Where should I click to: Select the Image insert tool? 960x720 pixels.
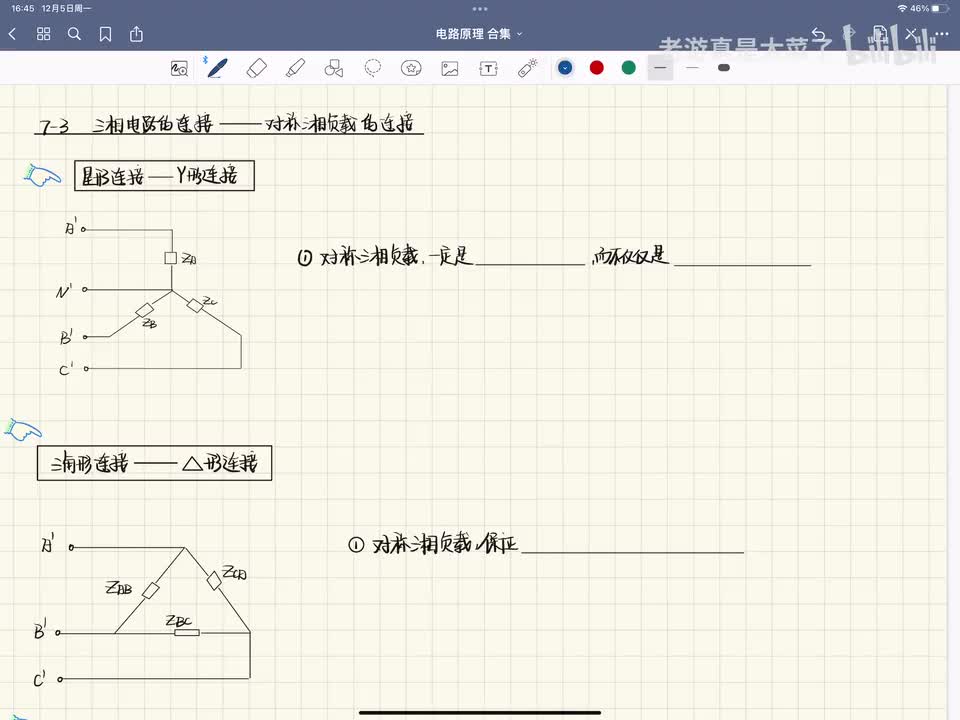pos(450,69)
